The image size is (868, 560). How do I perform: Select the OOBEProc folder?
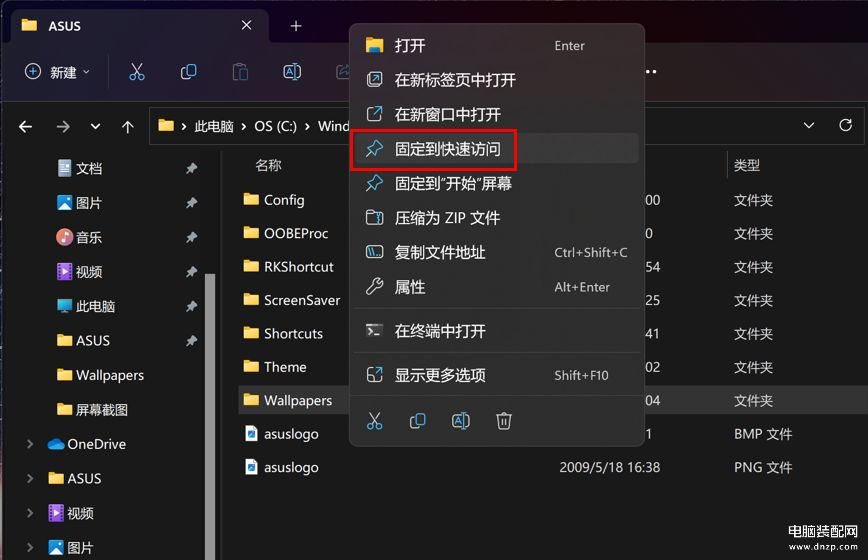click(x=286, y=234)
